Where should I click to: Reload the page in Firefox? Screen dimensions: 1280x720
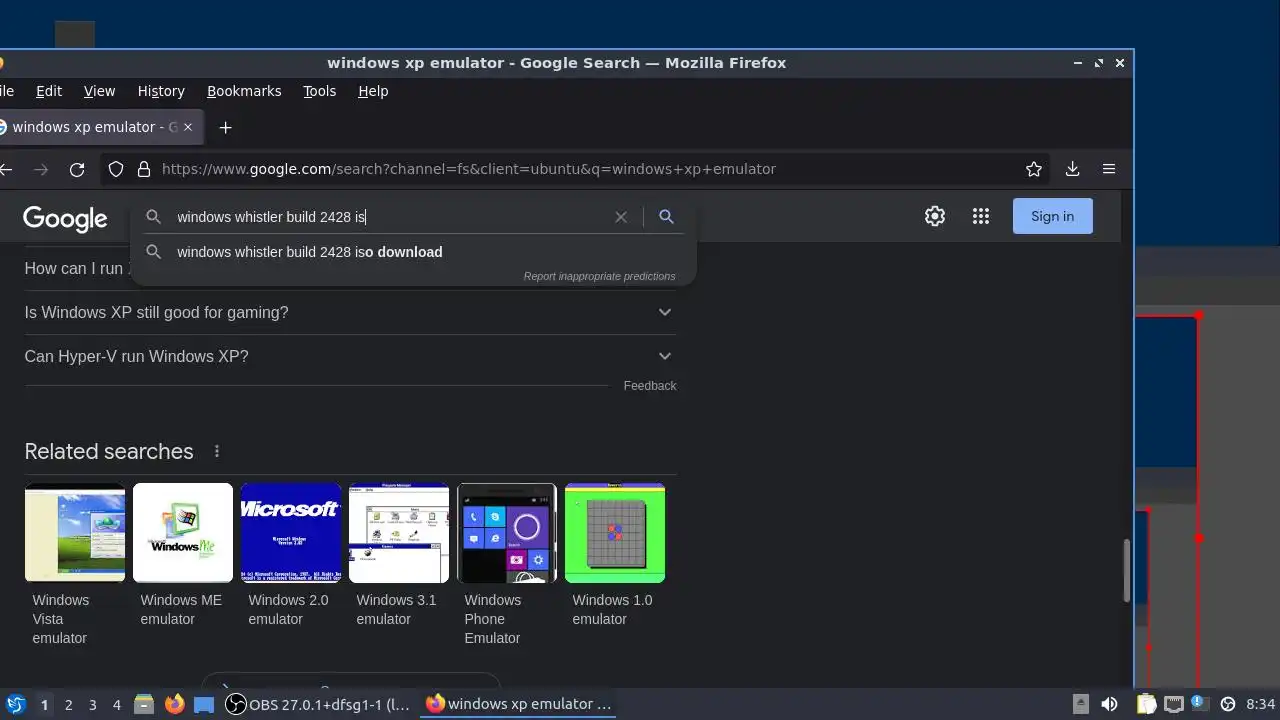77,169
